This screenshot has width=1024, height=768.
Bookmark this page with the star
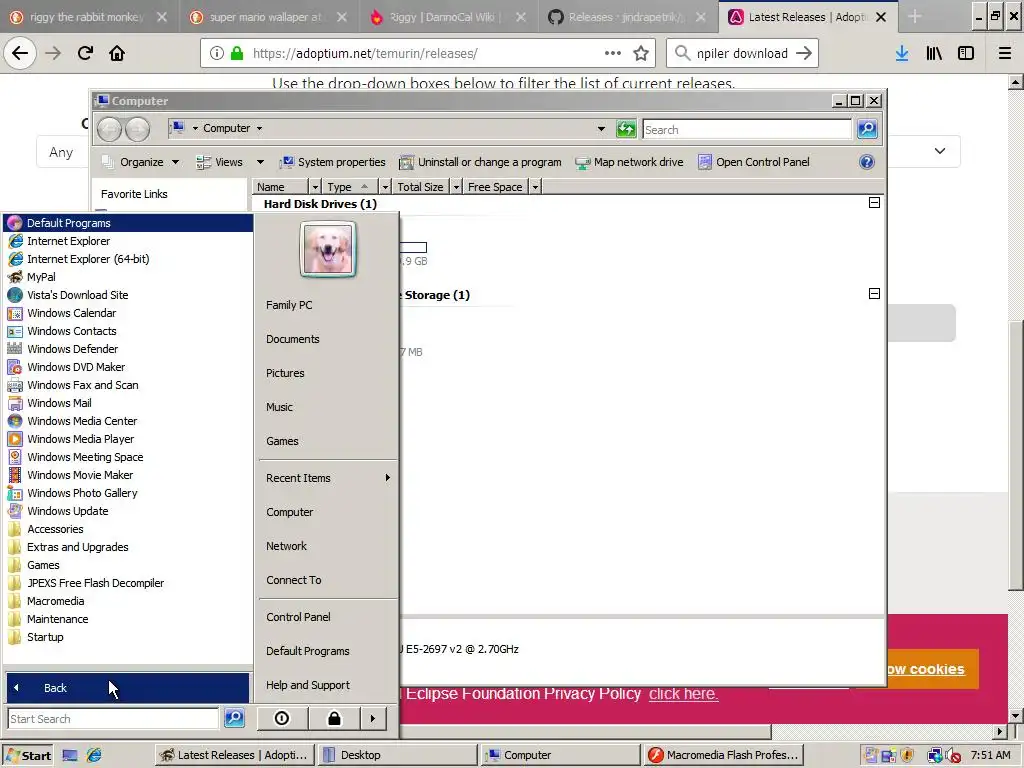[x=641, y=54]
